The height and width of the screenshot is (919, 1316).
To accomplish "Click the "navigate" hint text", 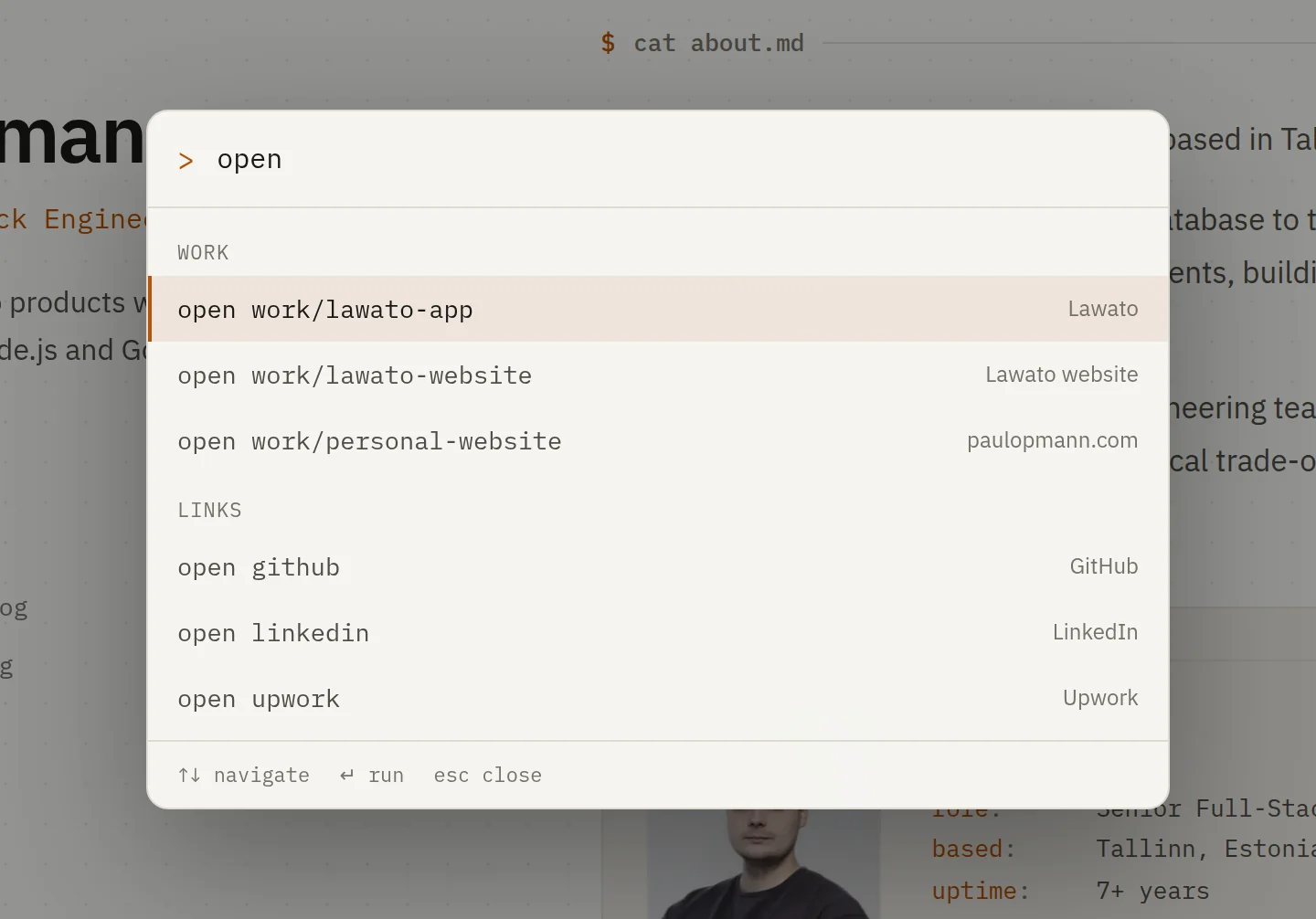I will pos(261,775).
